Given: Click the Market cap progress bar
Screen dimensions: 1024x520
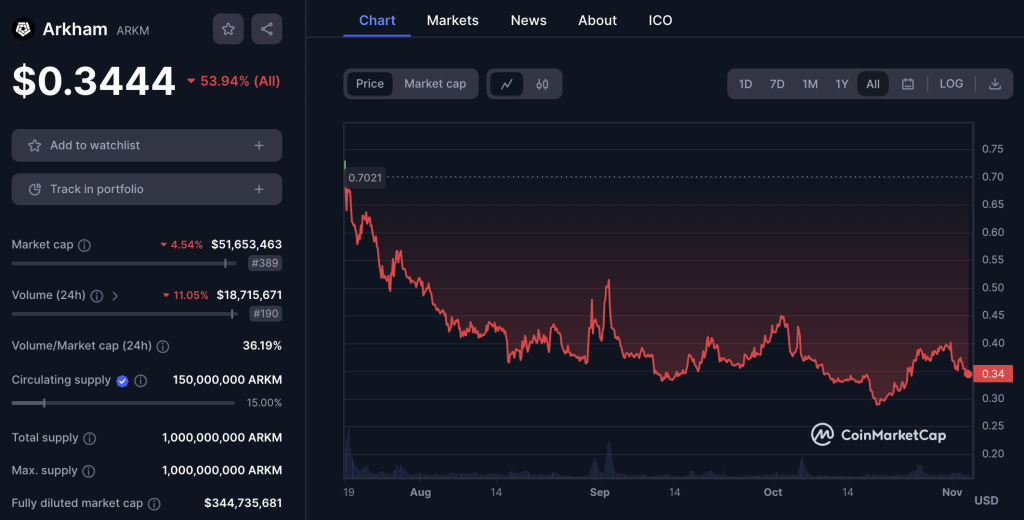Looking at the screenshot, I should pos(123,263).
